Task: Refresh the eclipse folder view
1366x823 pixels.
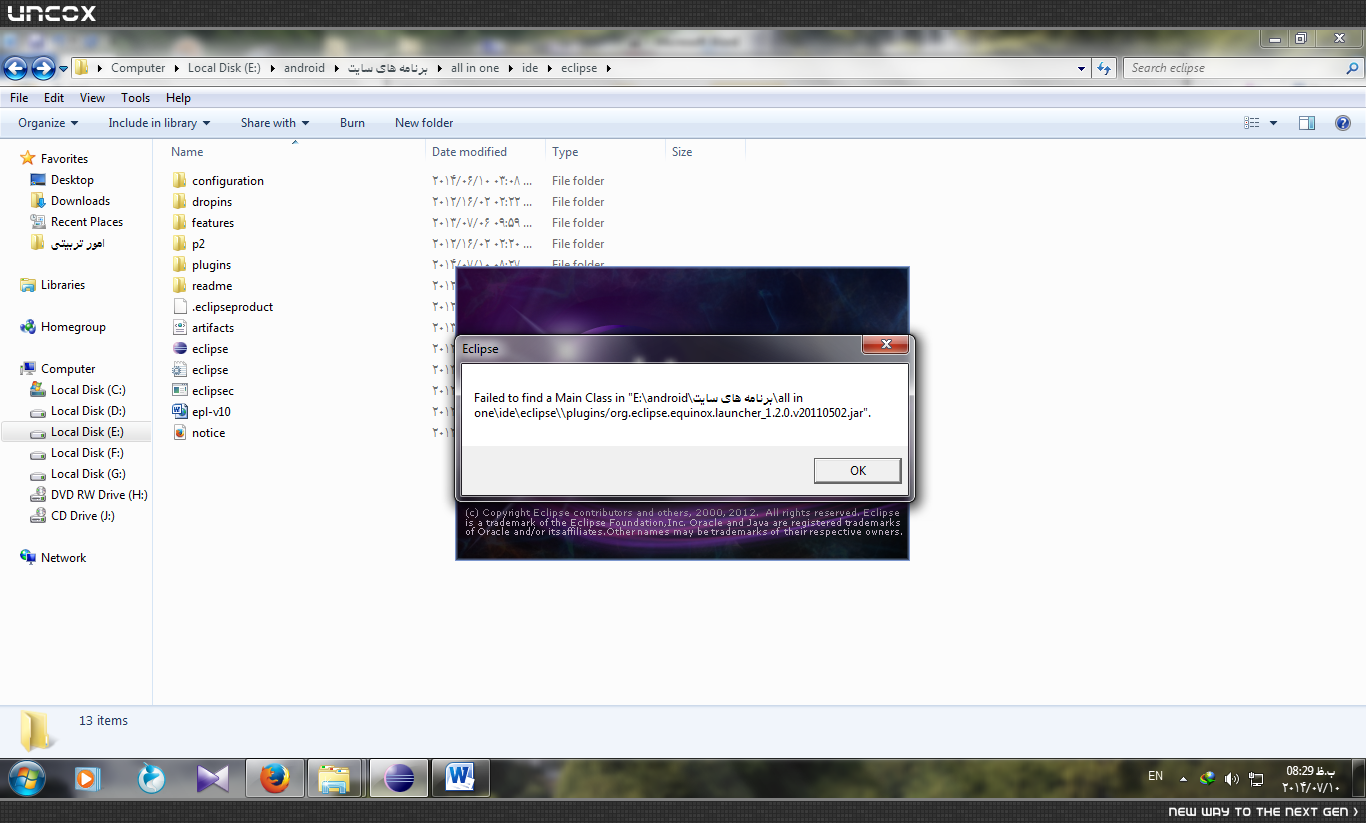Action: (x=1104, y=68)
